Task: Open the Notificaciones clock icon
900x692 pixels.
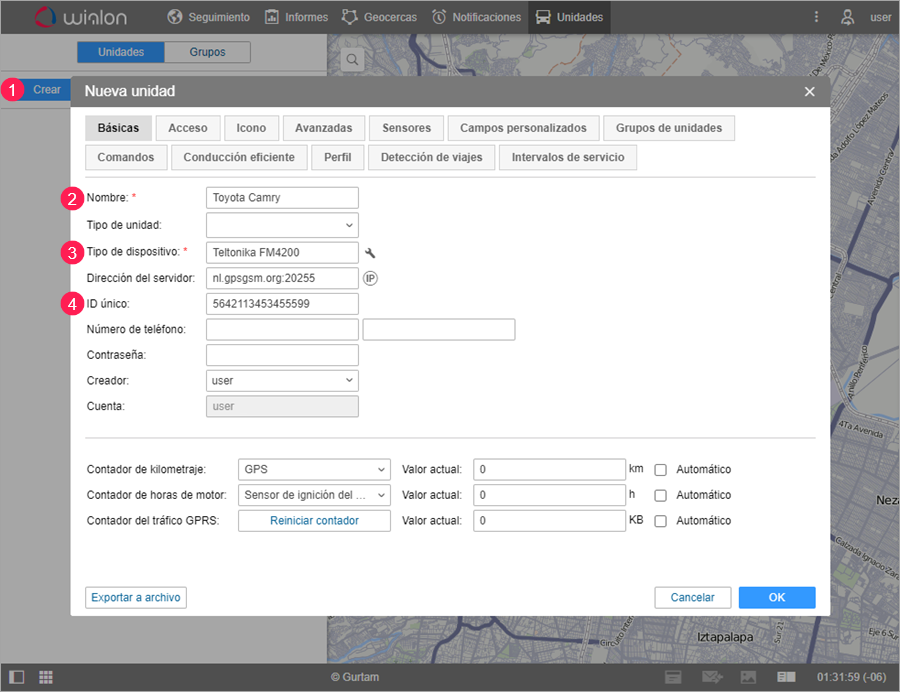Action: (x=439, y=17)
